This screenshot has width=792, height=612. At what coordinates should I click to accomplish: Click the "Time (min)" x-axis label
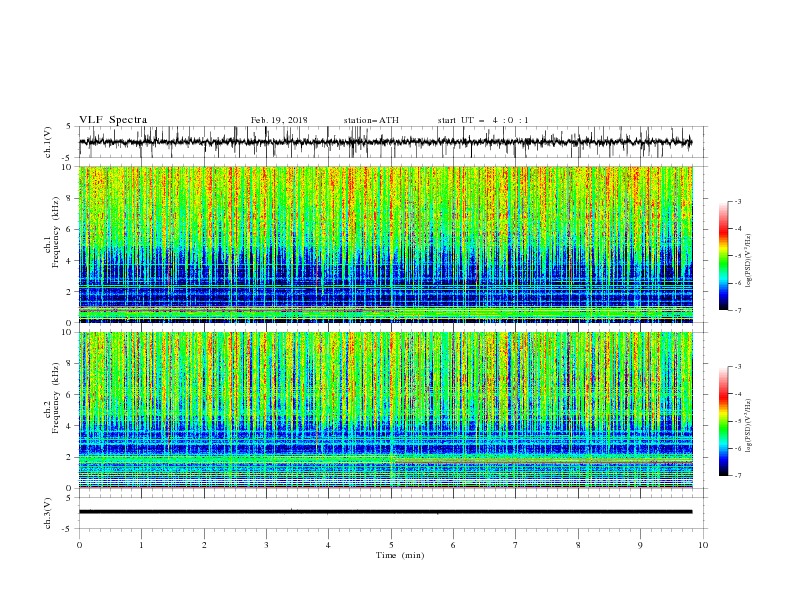400,555
